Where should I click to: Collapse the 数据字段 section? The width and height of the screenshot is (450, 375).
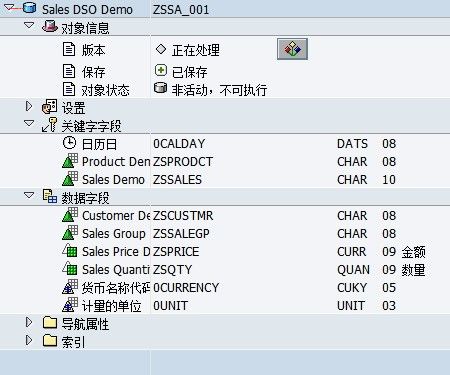(29, 195)
